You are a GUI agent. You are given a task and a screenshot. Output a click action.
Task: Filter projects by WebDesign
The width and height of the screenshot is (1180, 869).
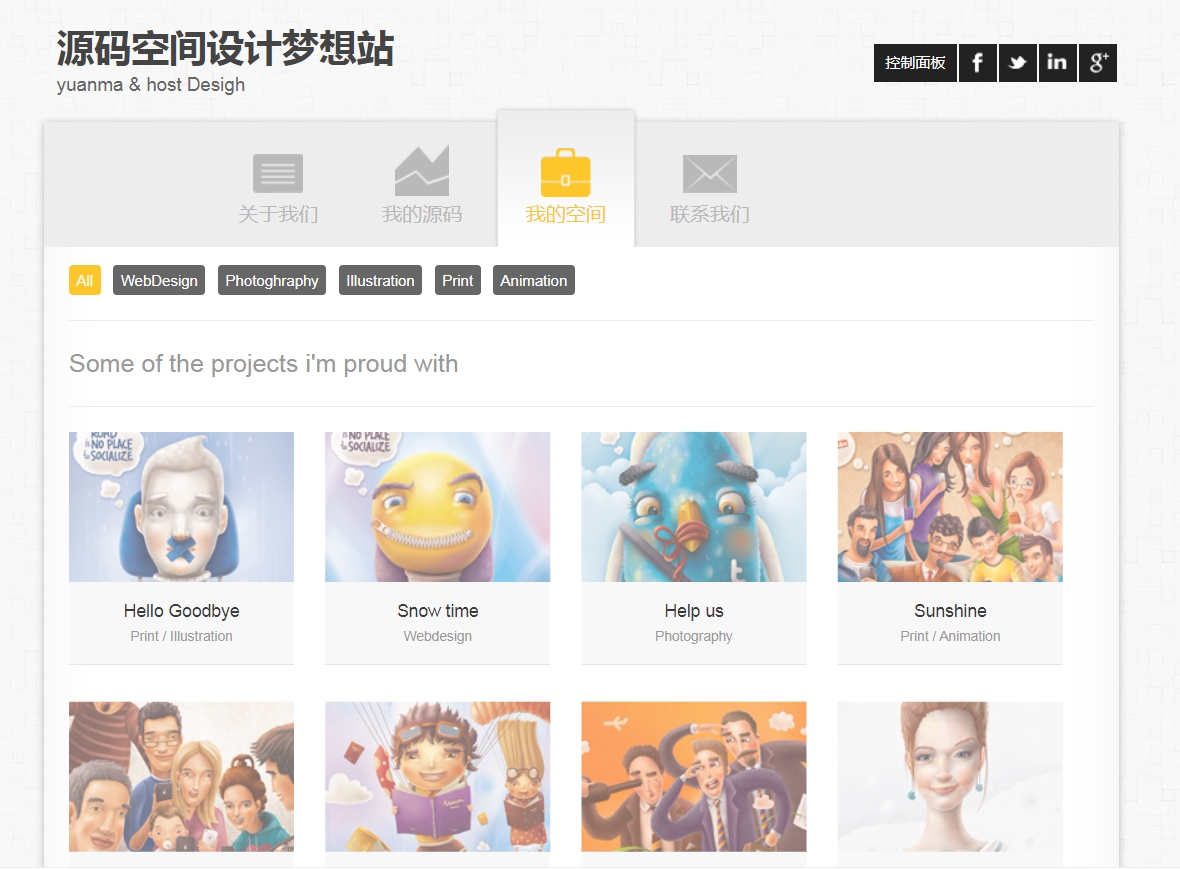pyautogui.click(x=159, y=281)
